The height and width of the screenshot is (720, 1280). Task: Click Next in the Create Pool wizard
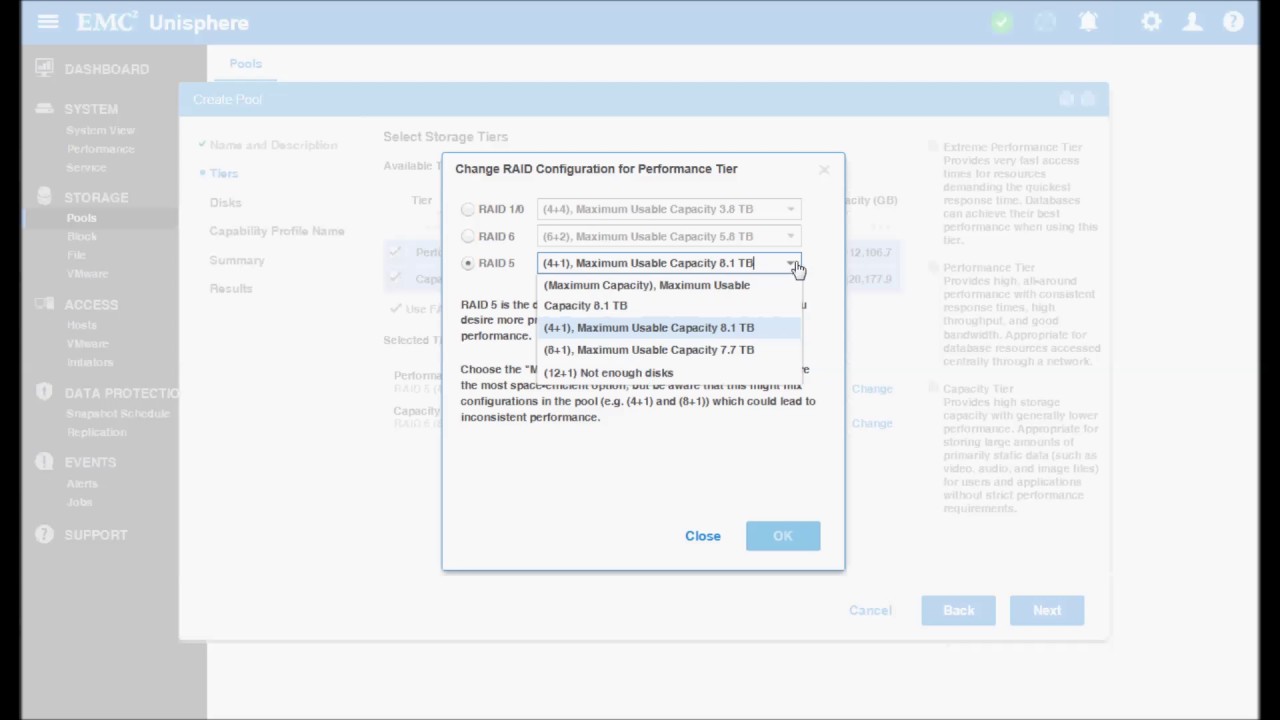point(1047,610)
